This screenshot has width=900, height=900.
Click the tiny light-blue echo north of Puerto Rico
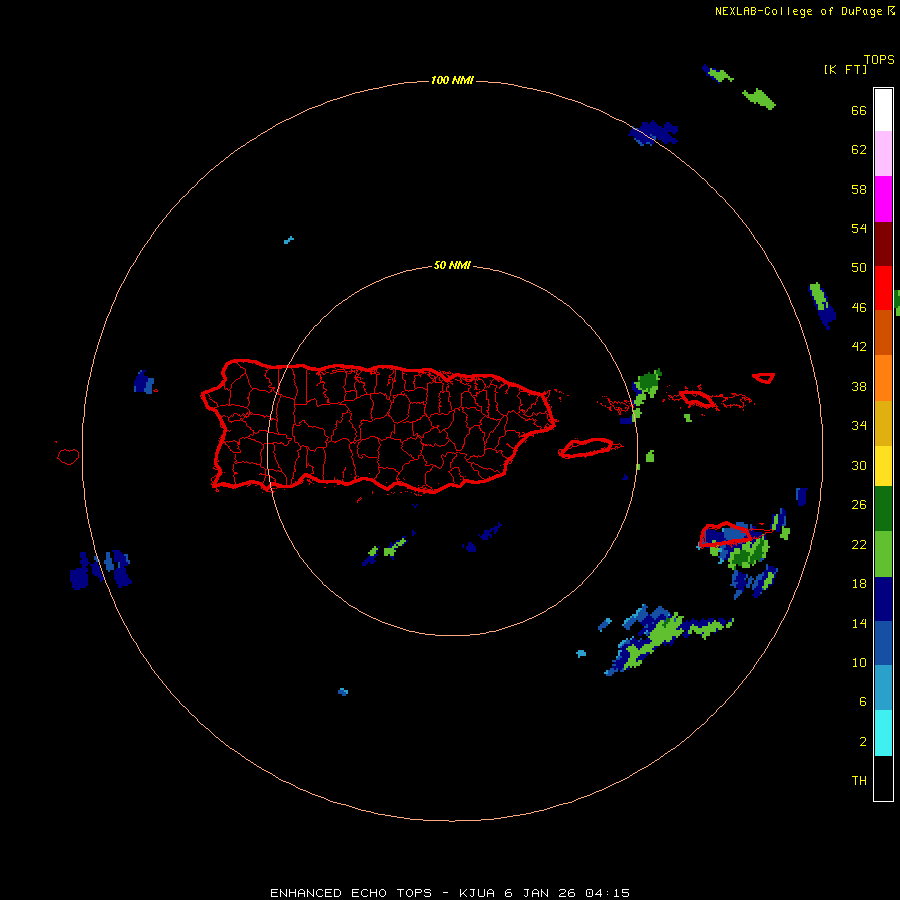pos(289,240)
